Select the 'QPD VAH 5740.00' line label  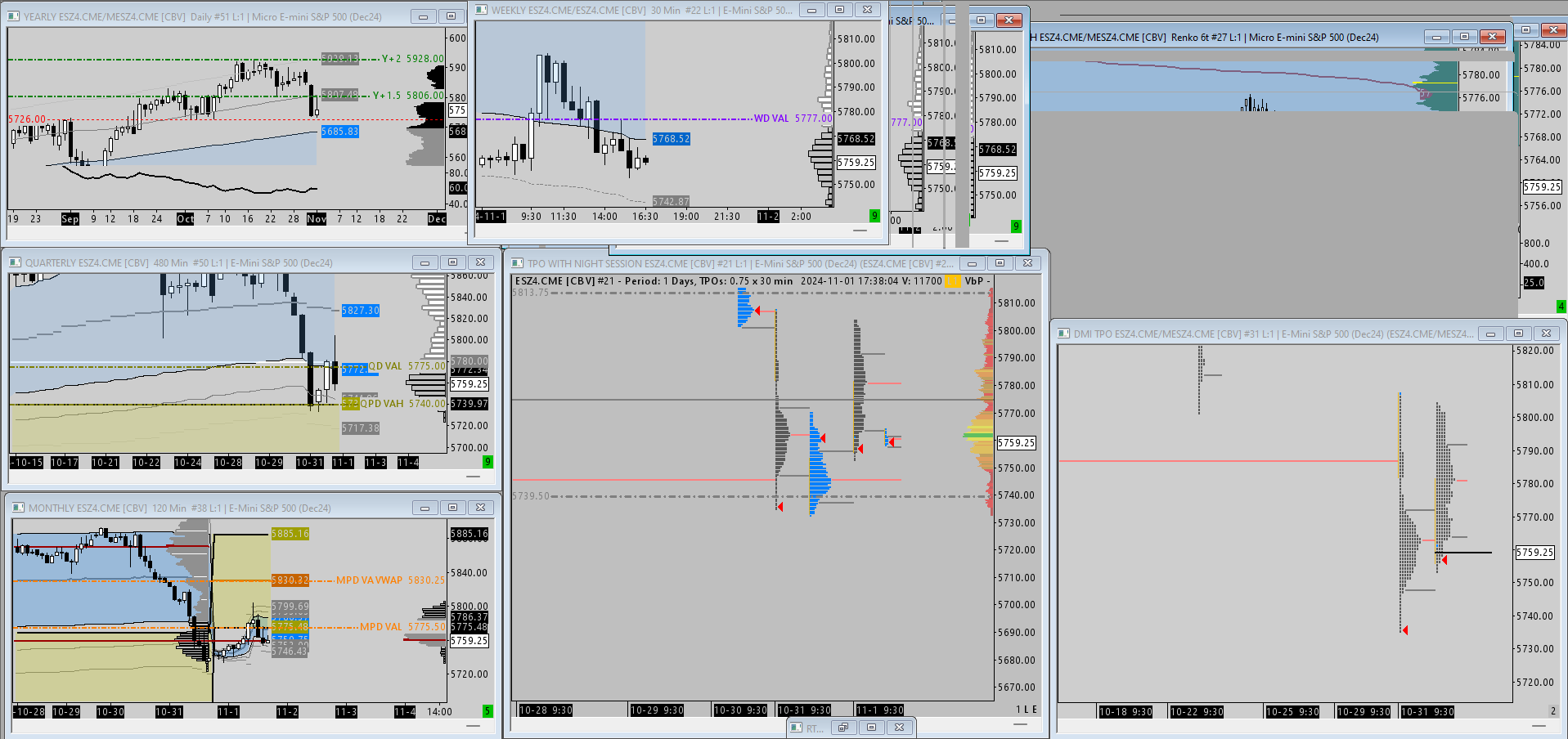coord(403,404)
